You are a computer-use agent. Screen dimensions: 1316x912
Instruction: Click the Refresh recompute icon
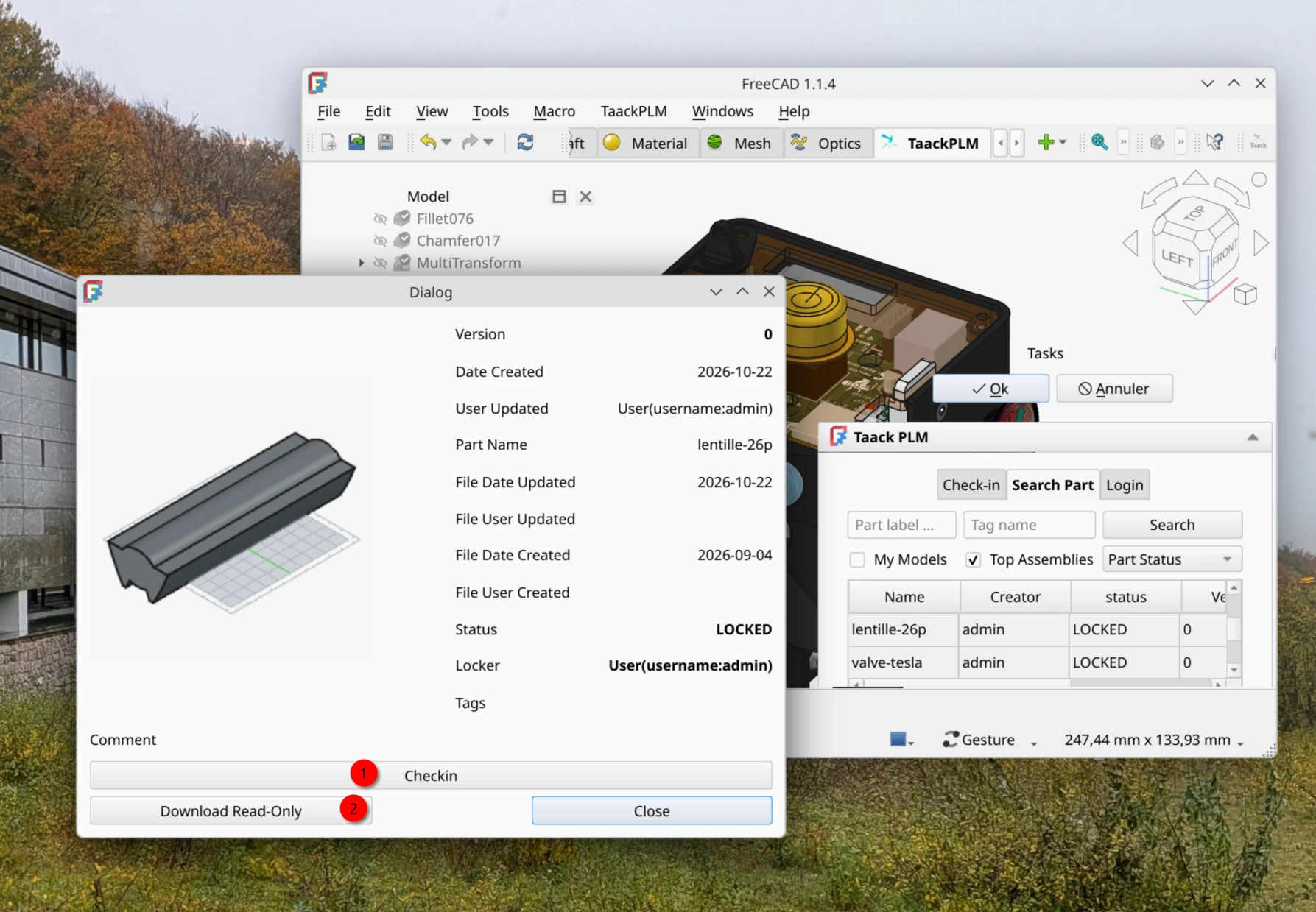click(525, 143)
